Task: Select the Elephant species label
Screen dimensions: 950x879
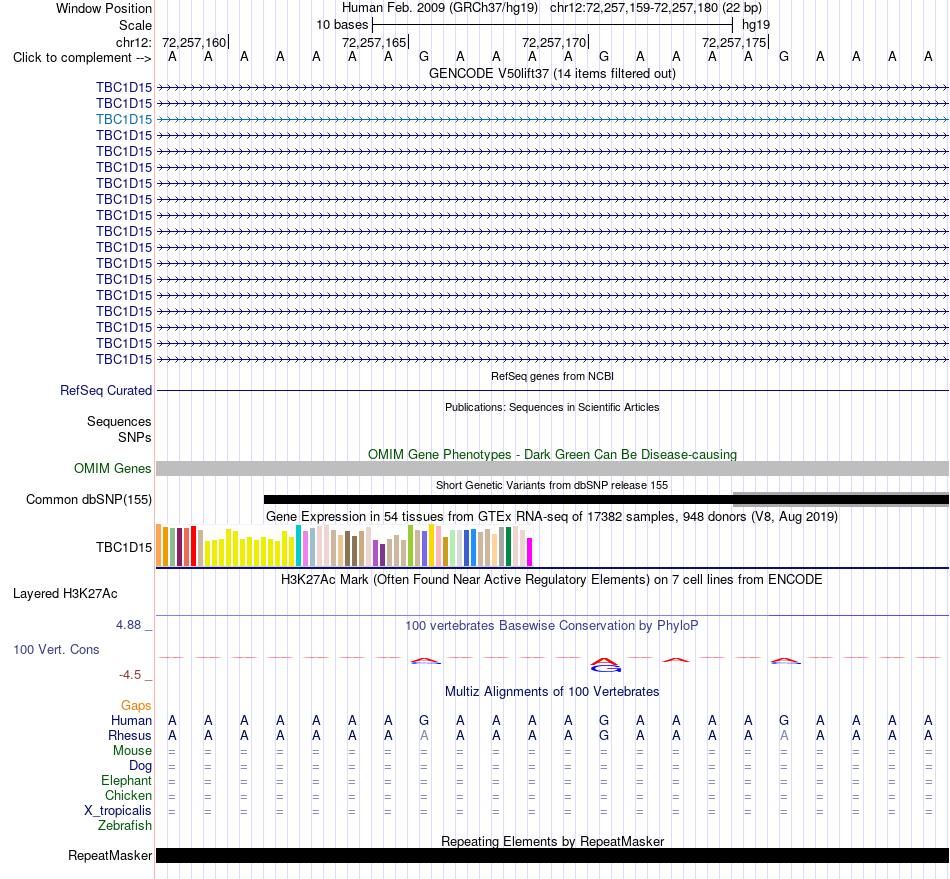Action: tap(126, 780)
